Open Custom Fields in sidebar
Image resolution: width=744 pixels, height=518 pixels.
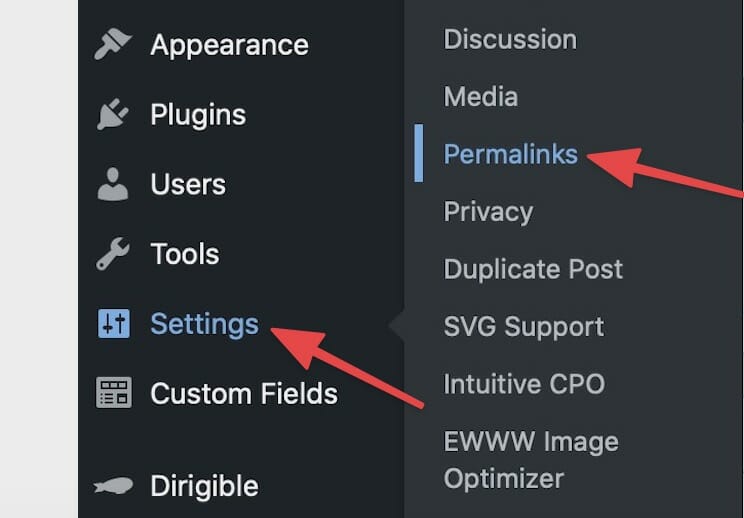(x=244, y=393)
